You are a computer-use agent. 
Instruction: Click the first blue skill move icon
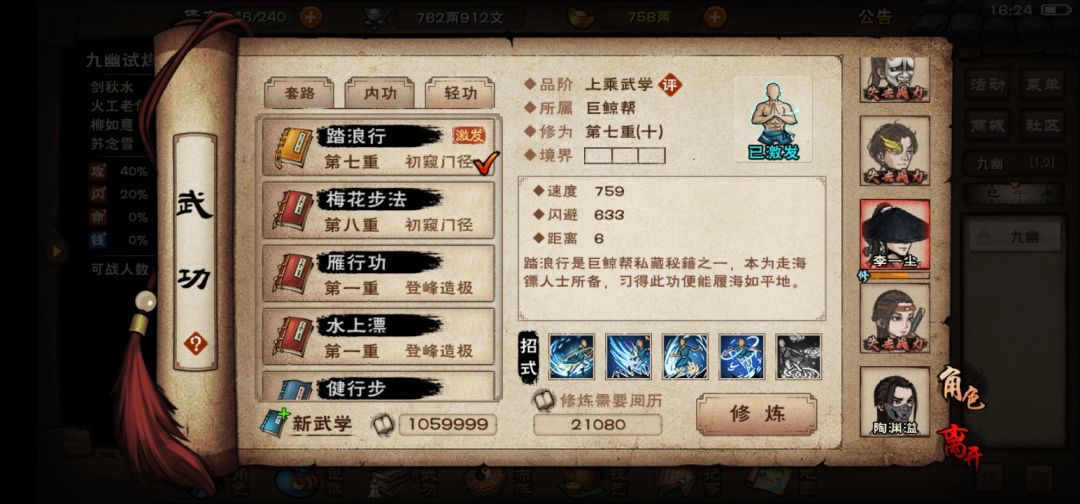[571, 357]
